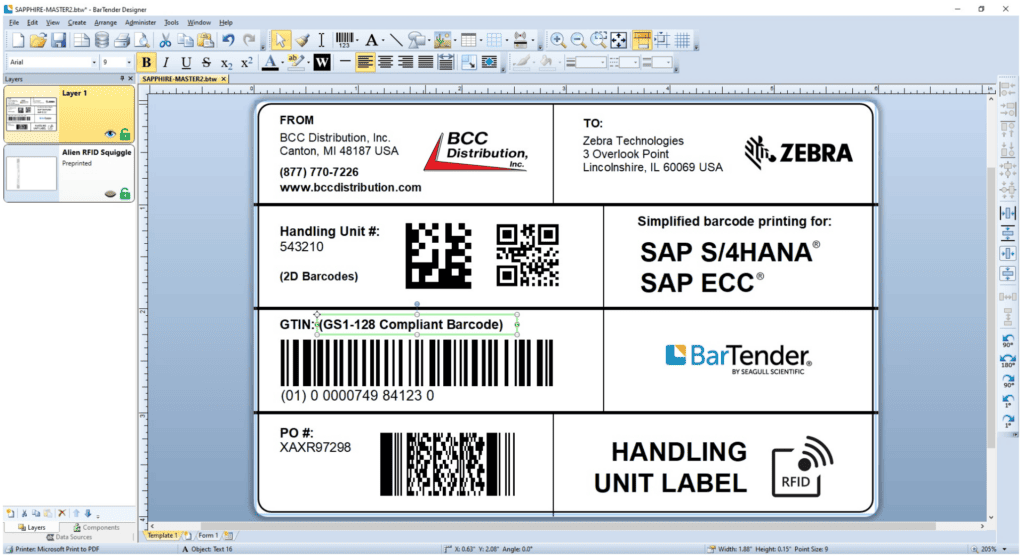Toggle Bold formatting button
The width and height of the screenshot is (1024, 559).
(x=147, y=62)
